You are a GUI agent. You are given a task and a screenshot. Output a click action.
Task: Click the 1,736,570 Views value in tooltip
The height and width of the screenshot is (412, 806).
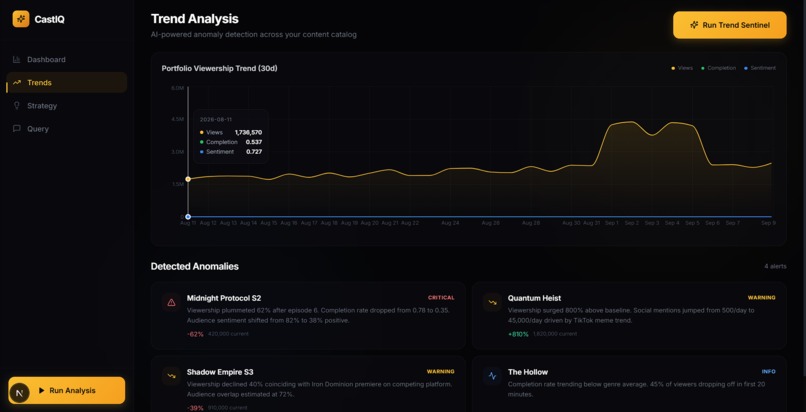(x=248, y=133)
